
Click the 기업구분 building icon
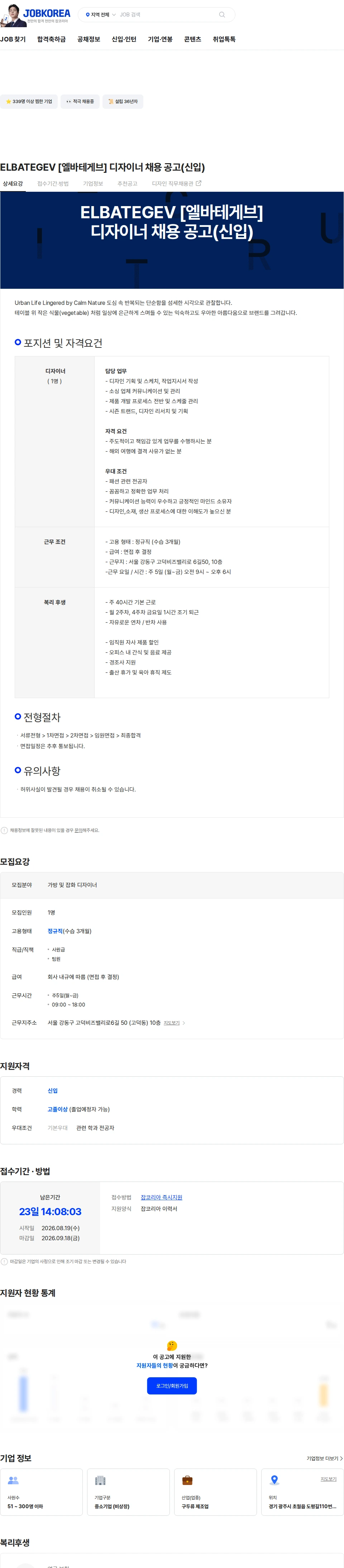pos(101,1480)
